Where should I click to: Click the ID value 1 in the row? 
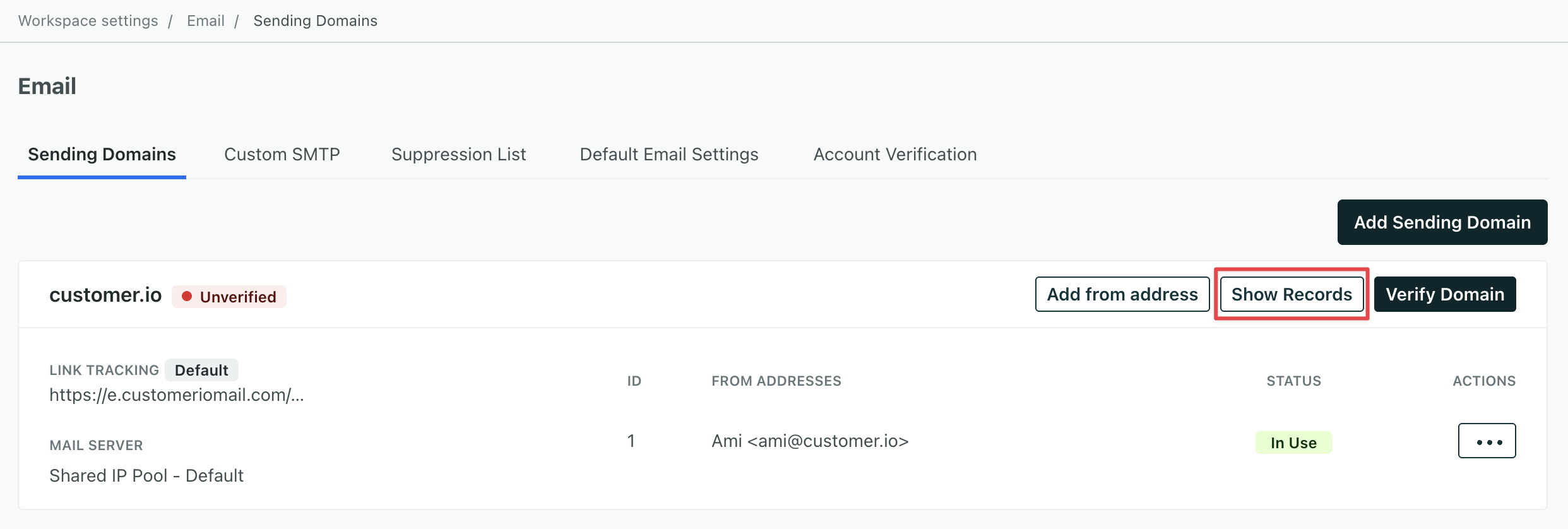click(x=631, y=441)
